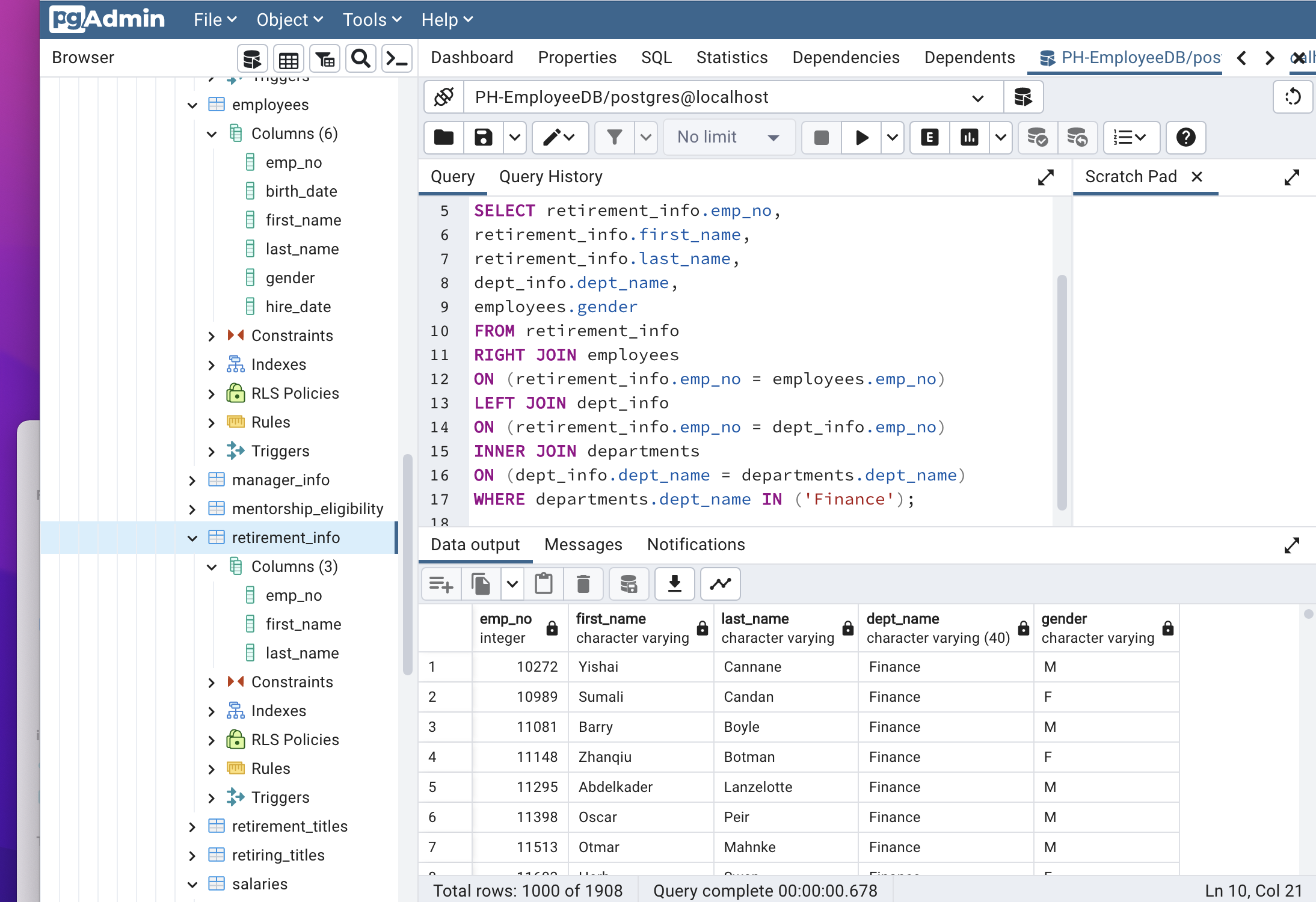Expand the Constraints node under retirement_info

click(212, 681)
